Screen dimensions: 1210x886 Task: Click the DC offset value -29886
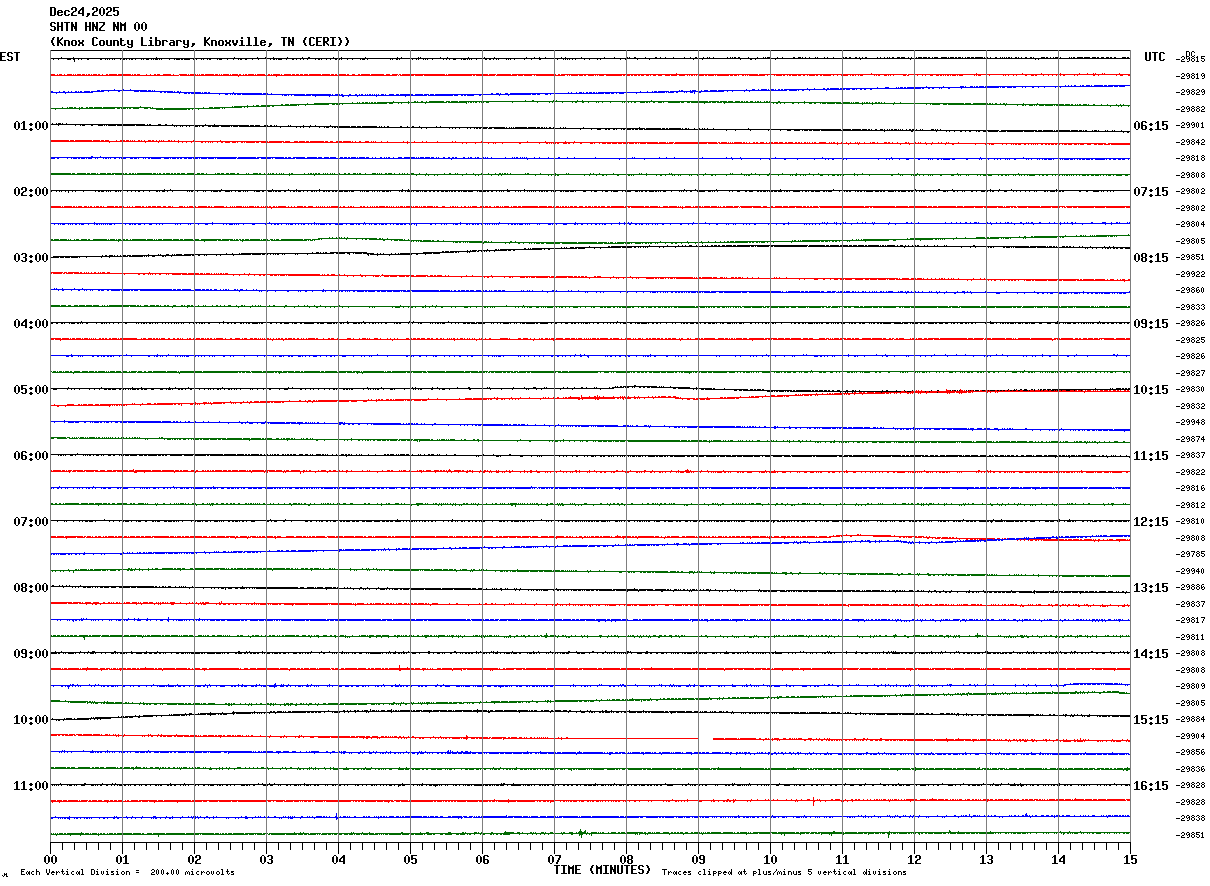click(1190, 588)
